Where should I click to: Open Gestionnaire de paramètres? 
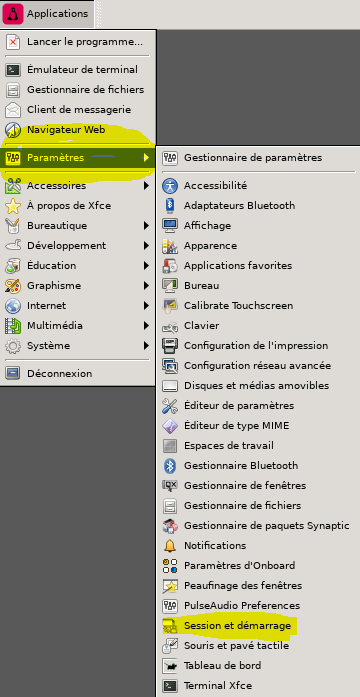tap(259, 157)
